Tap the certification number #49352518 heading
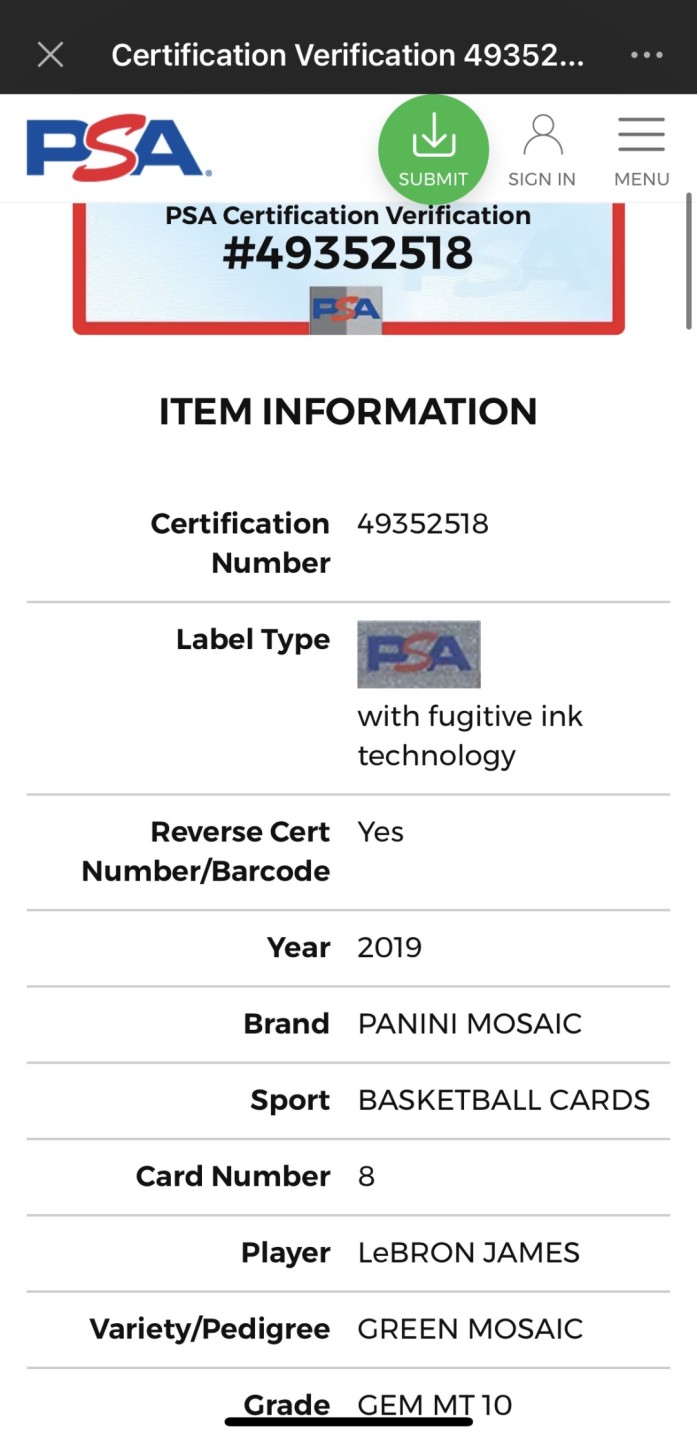 [x=348, y=253]
